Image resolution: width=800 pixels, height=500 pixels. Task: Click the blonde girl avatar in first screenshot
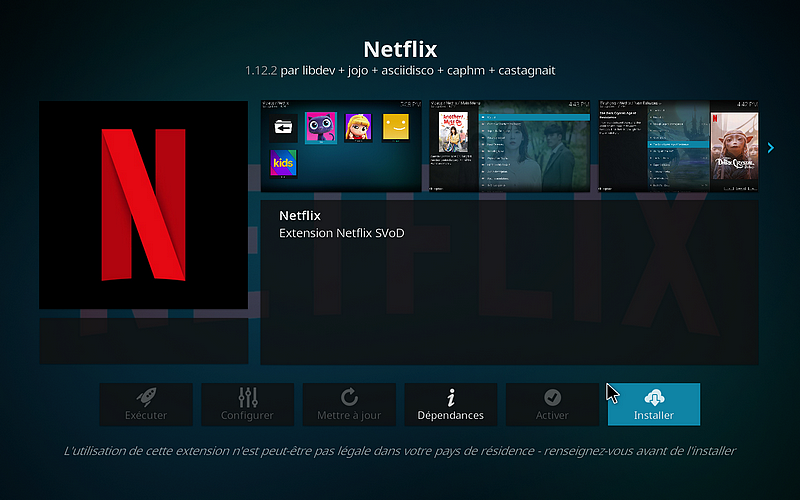pyautogui.click(x=358, y=128)
